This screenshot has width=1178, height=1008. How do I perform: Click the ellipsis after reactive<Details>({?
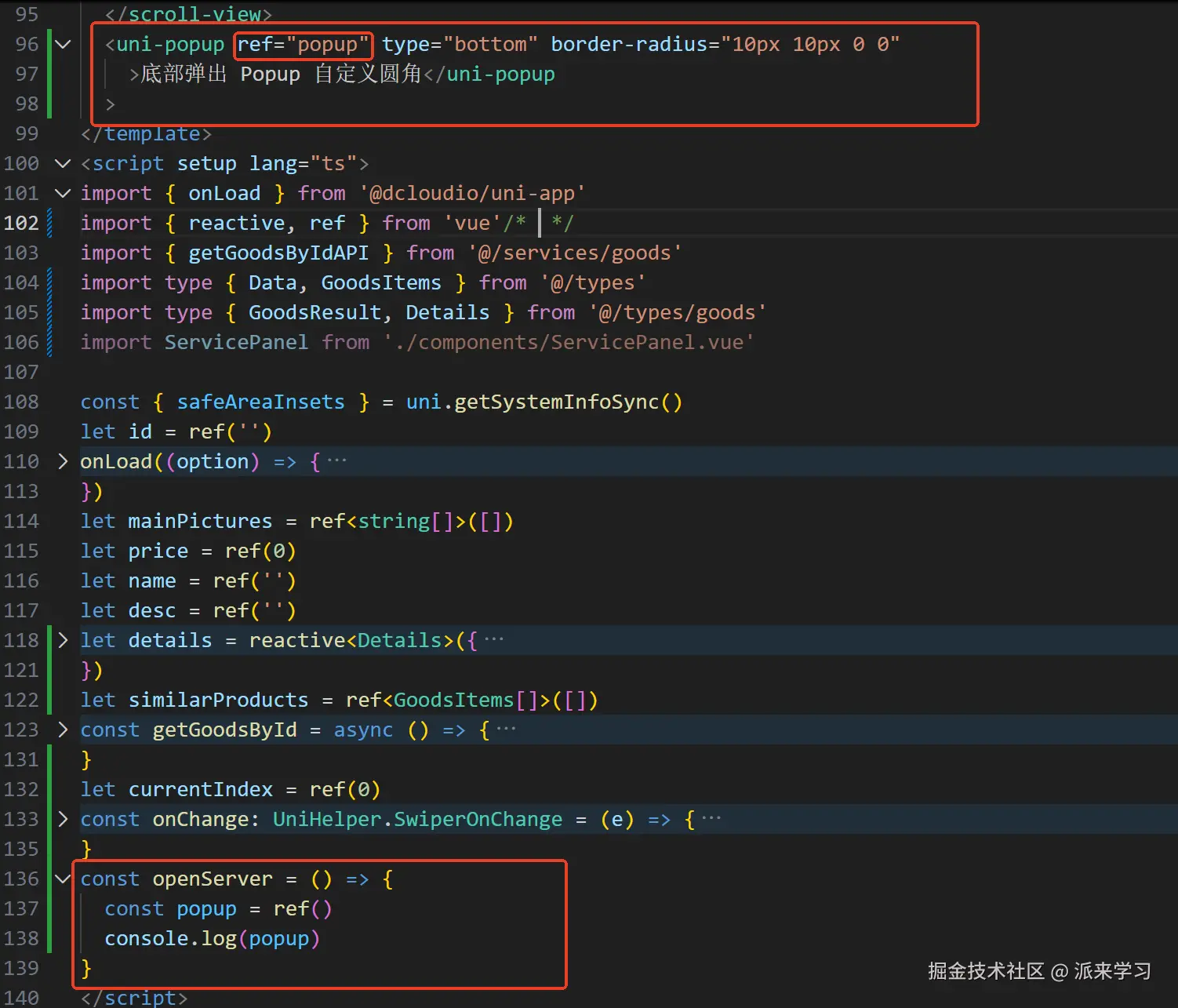(494, 641)
